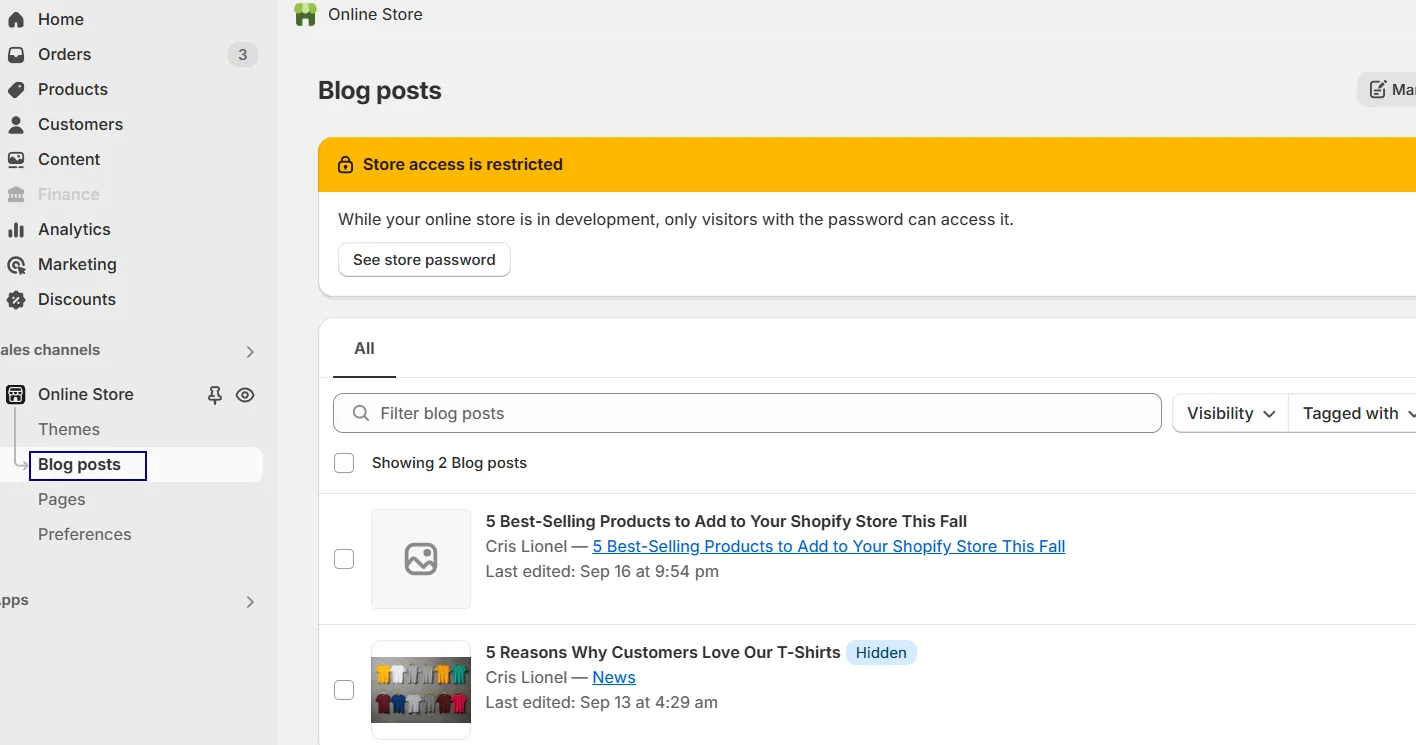Open the T-shirts post thumbnail image
The height and width of the screenshot is (745, 1416).
coord(421,690)
